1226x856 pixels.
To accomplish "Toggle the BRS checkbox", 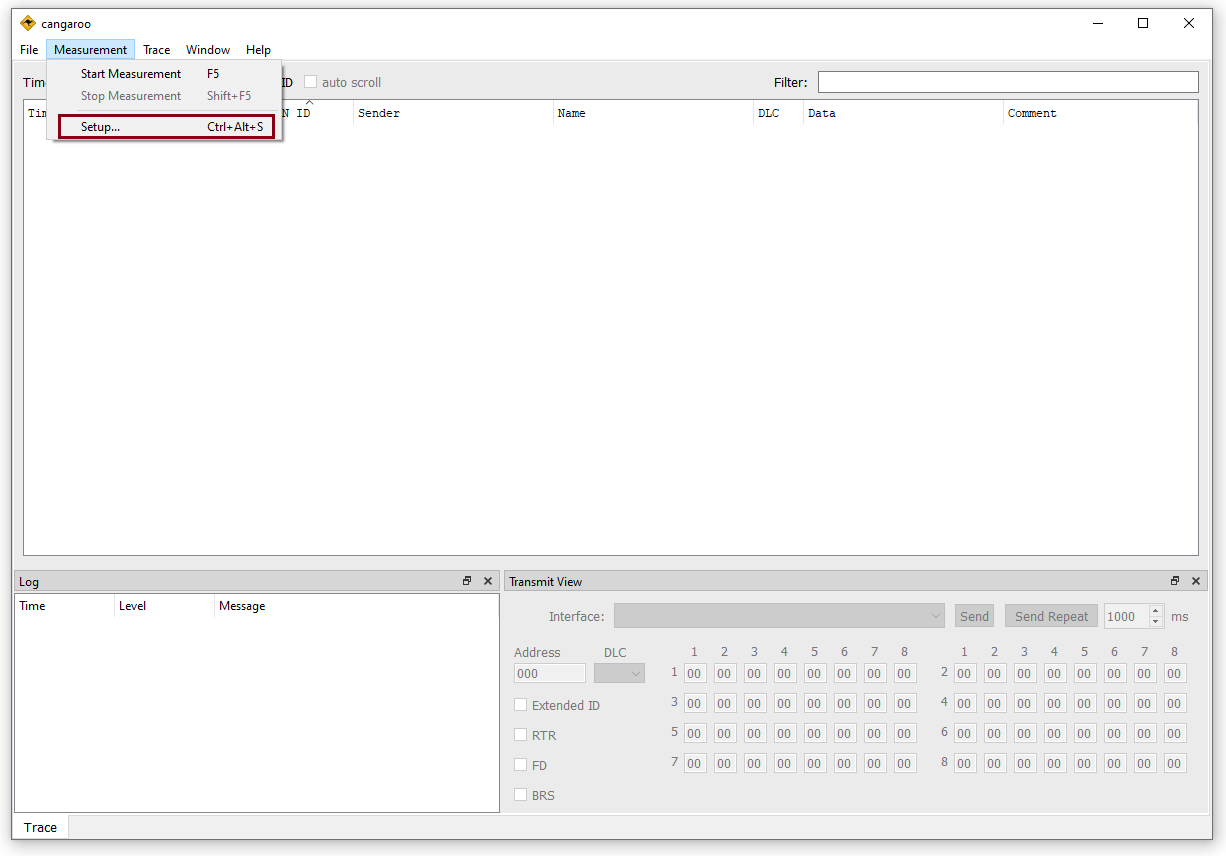I will pyautogui.click(x=520, y=795).
